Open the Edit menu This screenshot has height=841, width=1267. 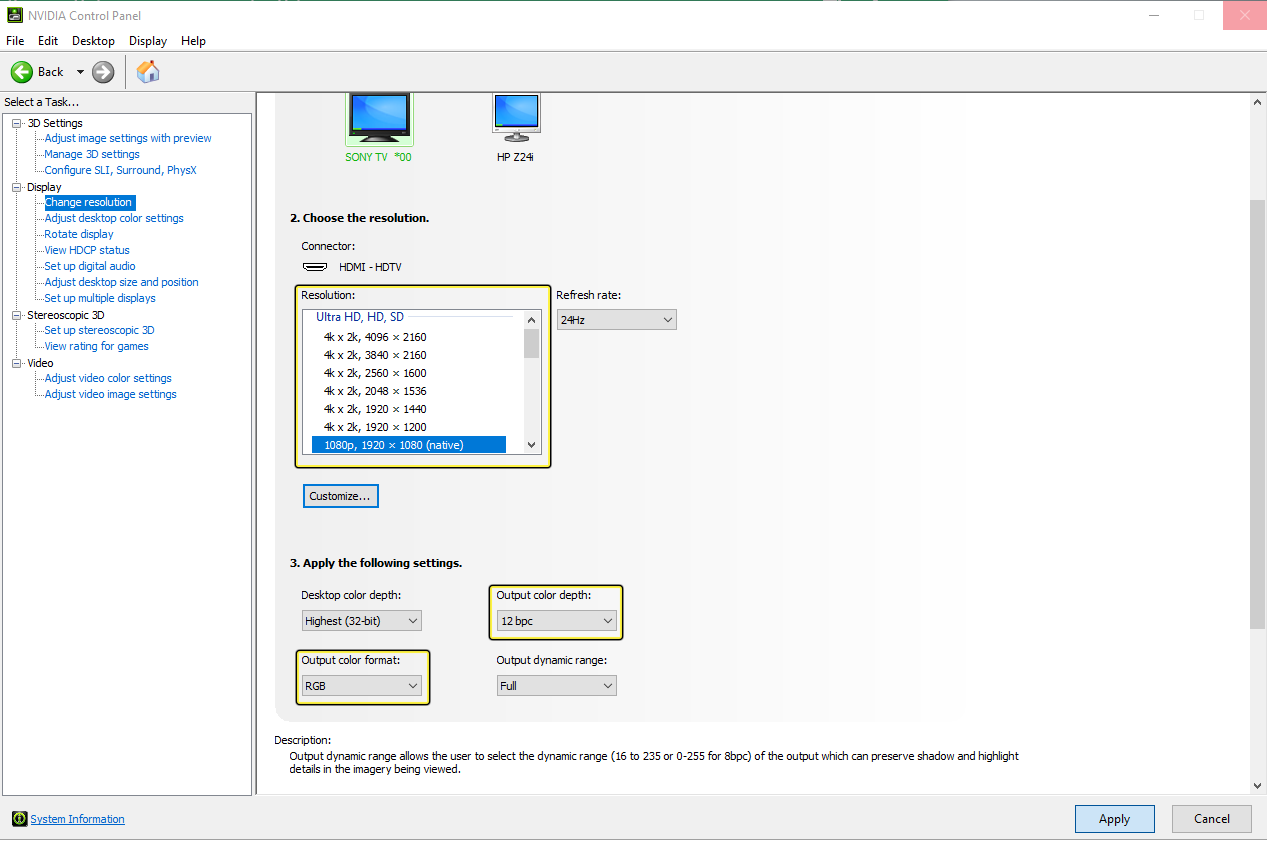[x=48, y=41]
